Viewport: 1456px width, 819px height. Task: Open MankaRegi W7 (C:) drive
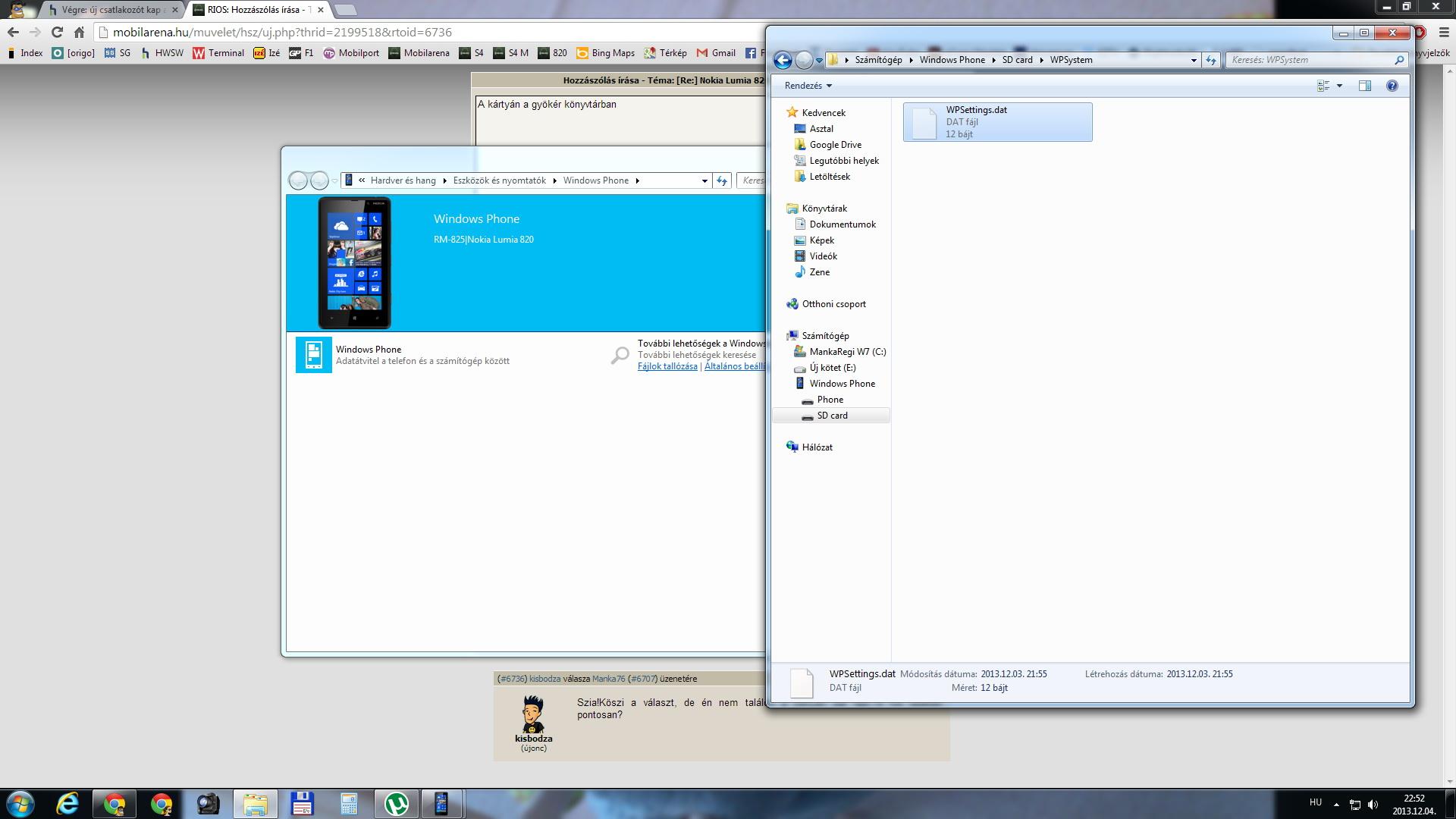coord(847,352)
